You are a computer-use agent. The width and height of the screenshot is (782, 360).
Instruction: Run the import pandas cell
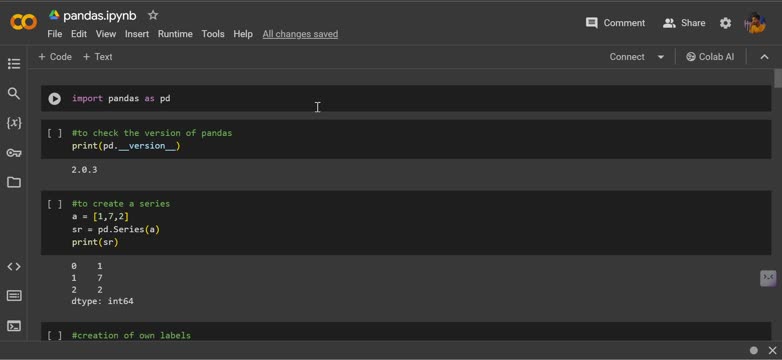pos(54,99)
